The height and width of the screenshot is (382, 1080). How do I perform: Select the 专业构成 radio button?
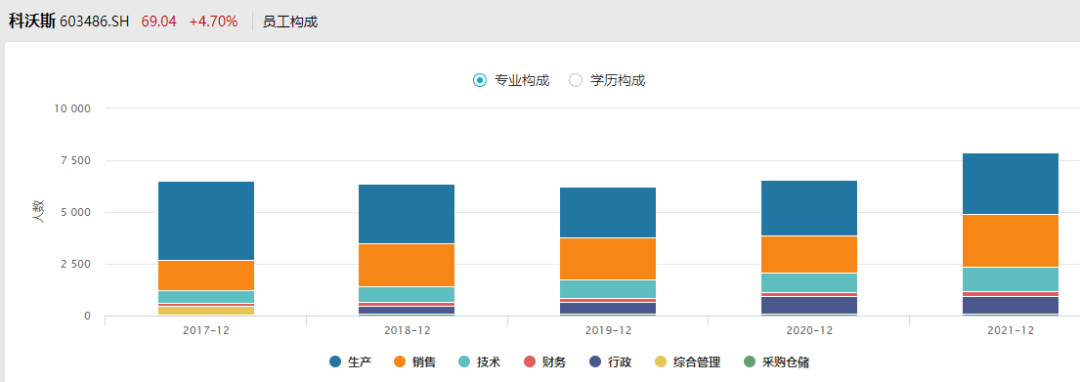(x=479, y=80)
